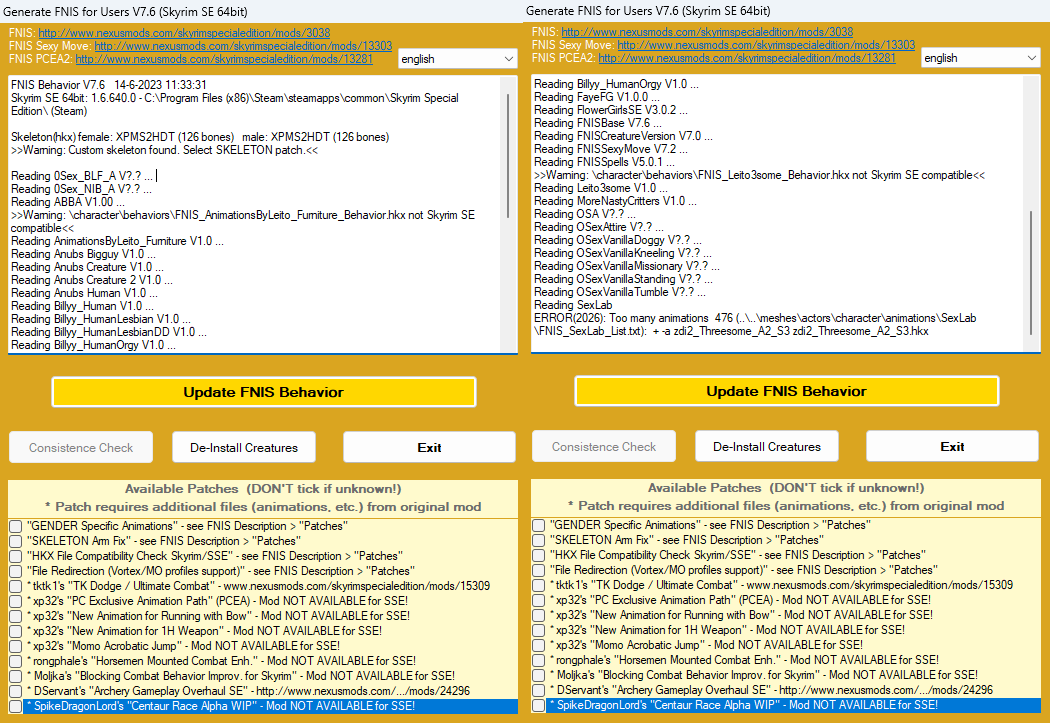The image size is (1050, 723).
Task: Tick New Animation for Running with Bow, right window
Action: click(539, 615)
